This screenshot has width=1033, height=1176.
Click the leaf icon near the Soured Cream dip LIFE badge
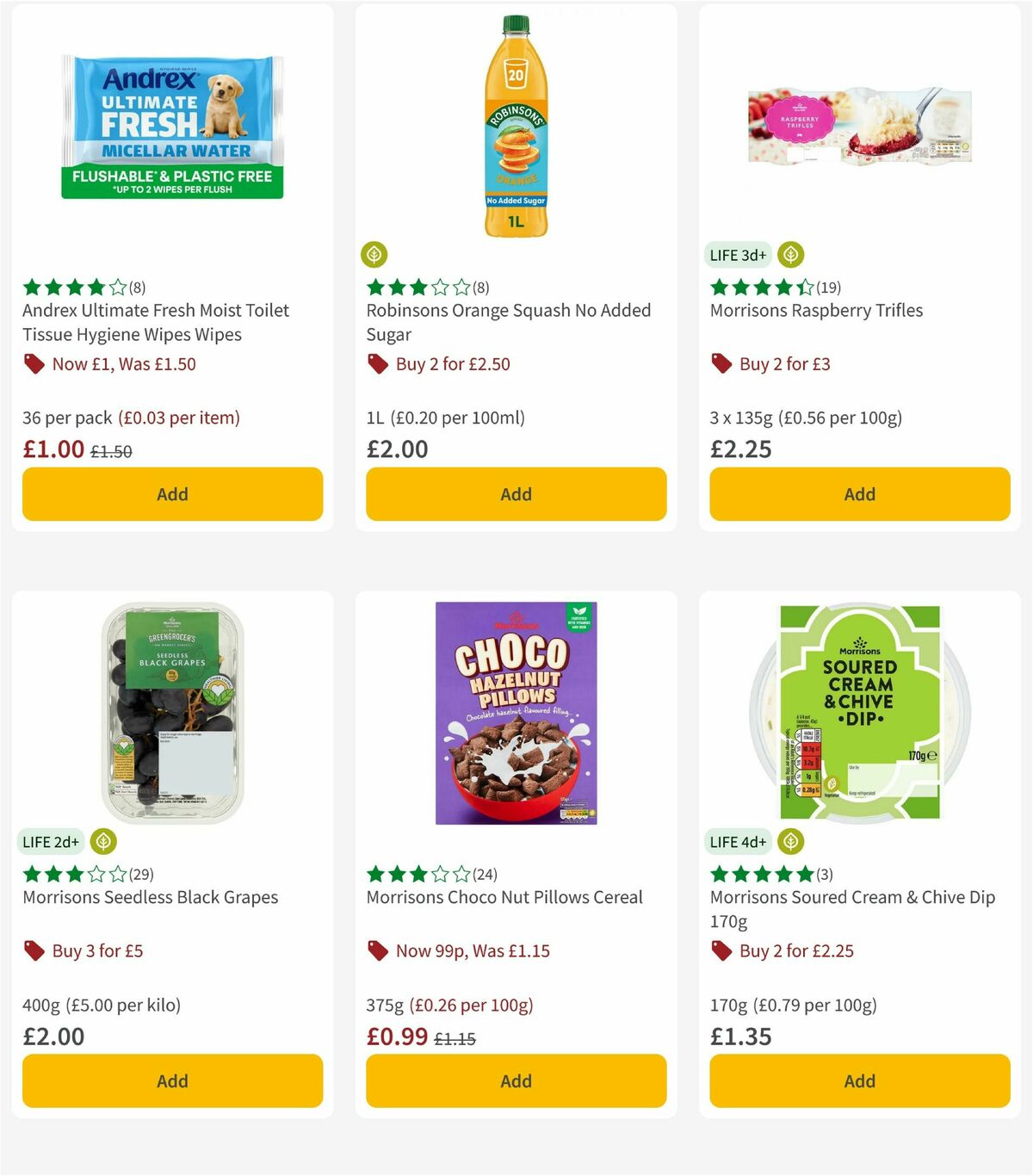(790, 841)
